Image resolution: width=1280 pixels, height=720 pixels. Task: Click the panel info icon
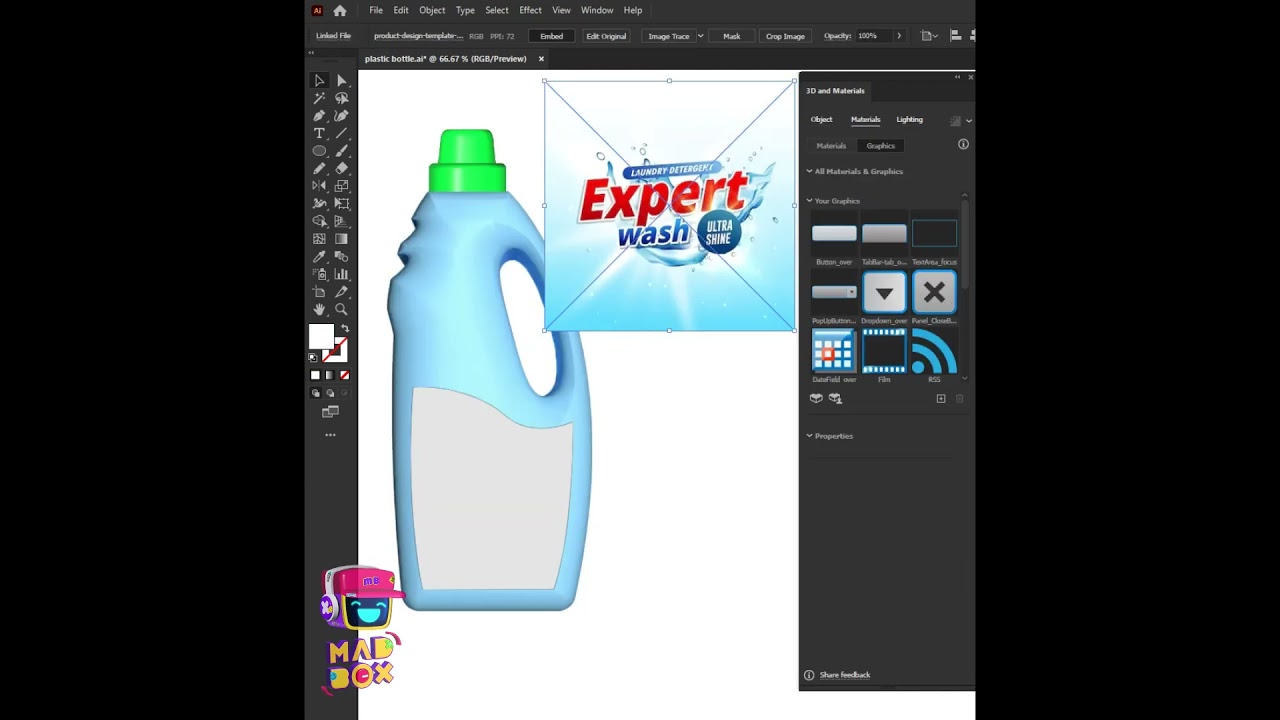pos(963,144)
